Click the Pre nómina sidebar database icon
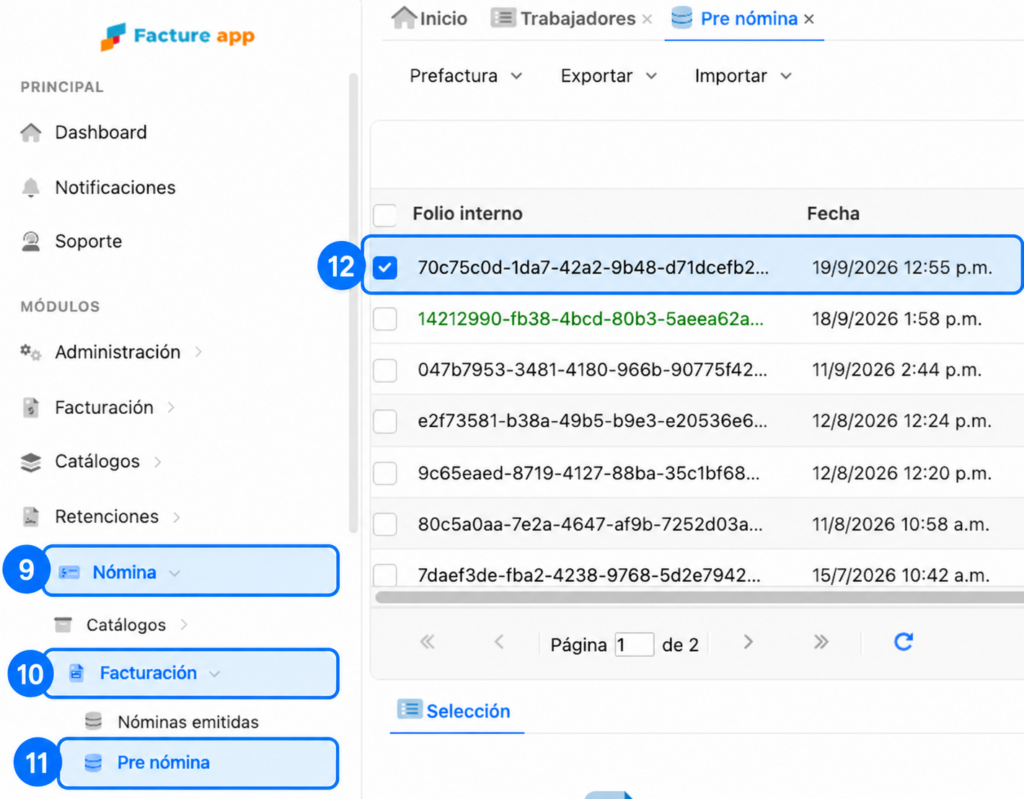This screenshot has width=1024, height=799. pyautogui.click(x=93, y=762)
